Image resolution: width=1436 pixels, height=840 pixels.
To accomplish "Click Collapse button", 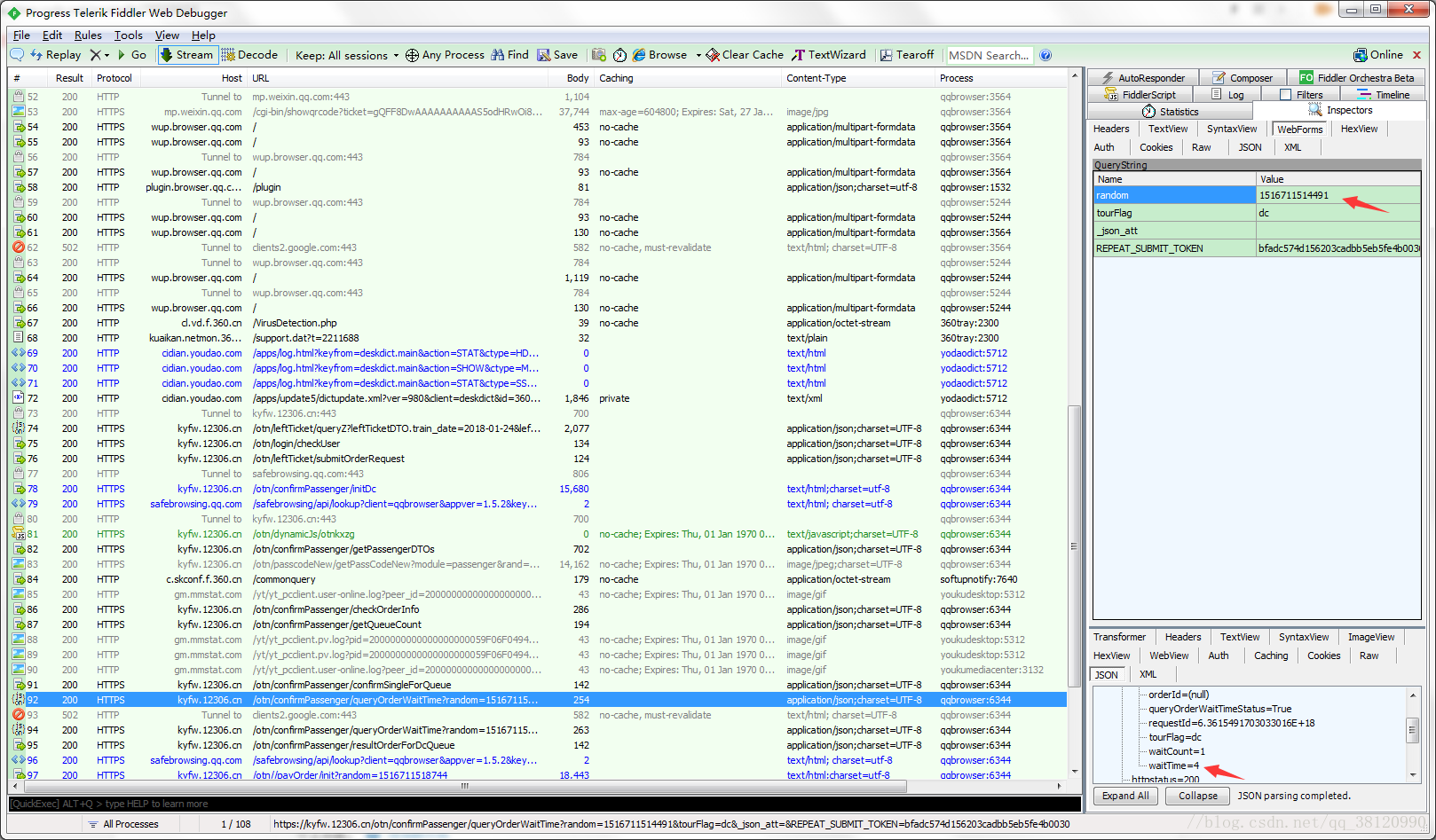I will tap(1198, 796).
